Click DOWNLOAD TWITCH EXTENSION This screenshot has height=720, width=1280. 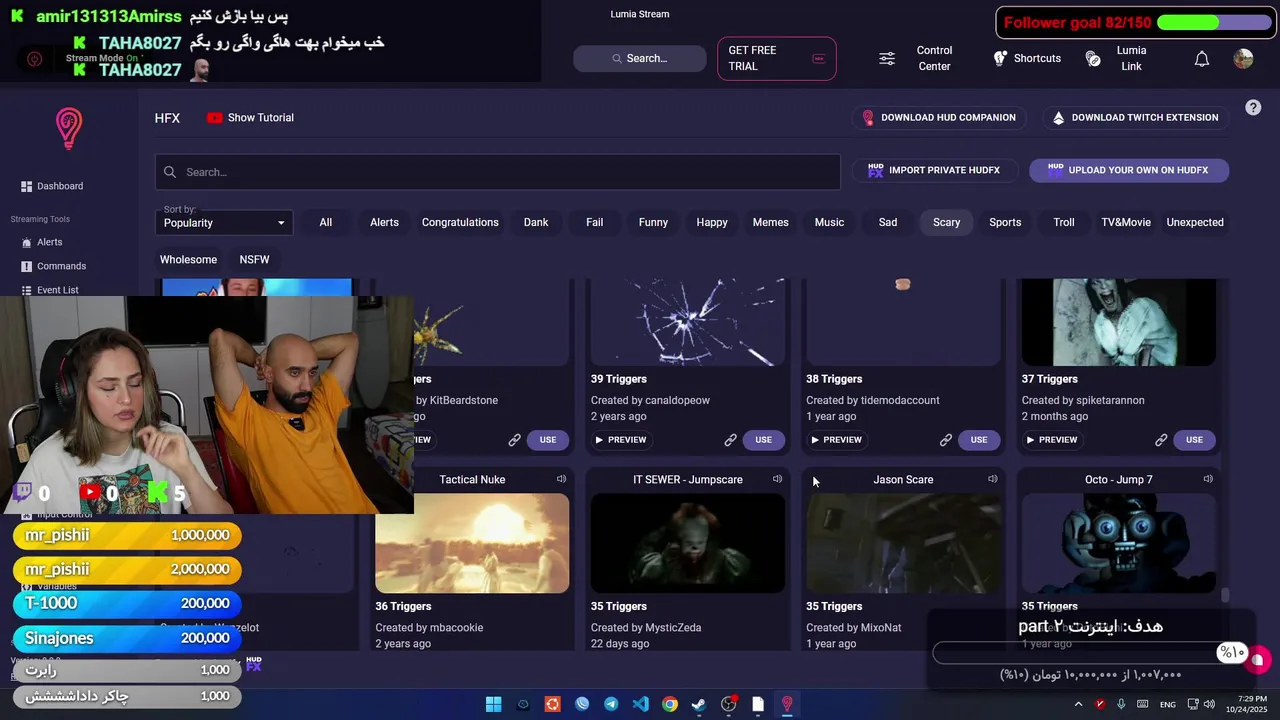tap(1135, 117)
